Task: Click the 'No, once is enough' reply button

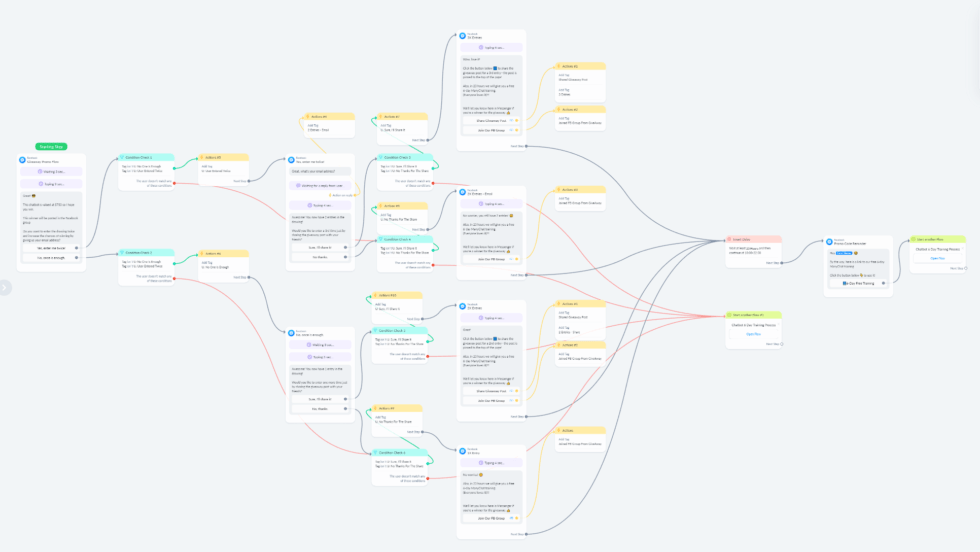Action: 51,258
